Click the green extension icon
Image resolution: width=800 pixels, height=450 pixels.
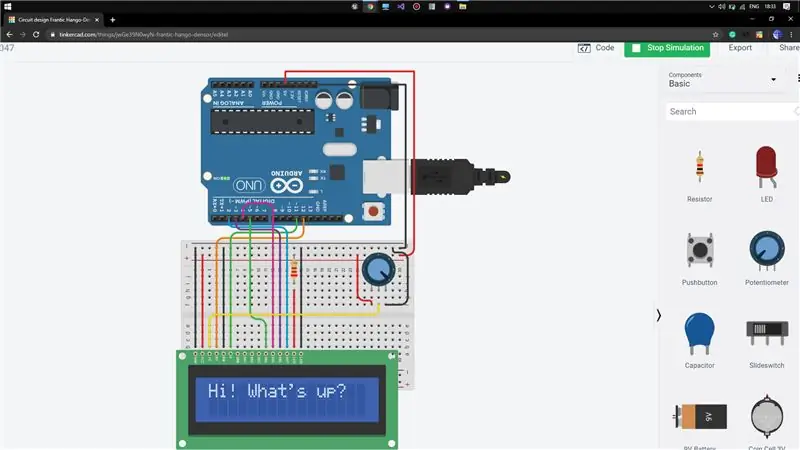click(732, 35)
